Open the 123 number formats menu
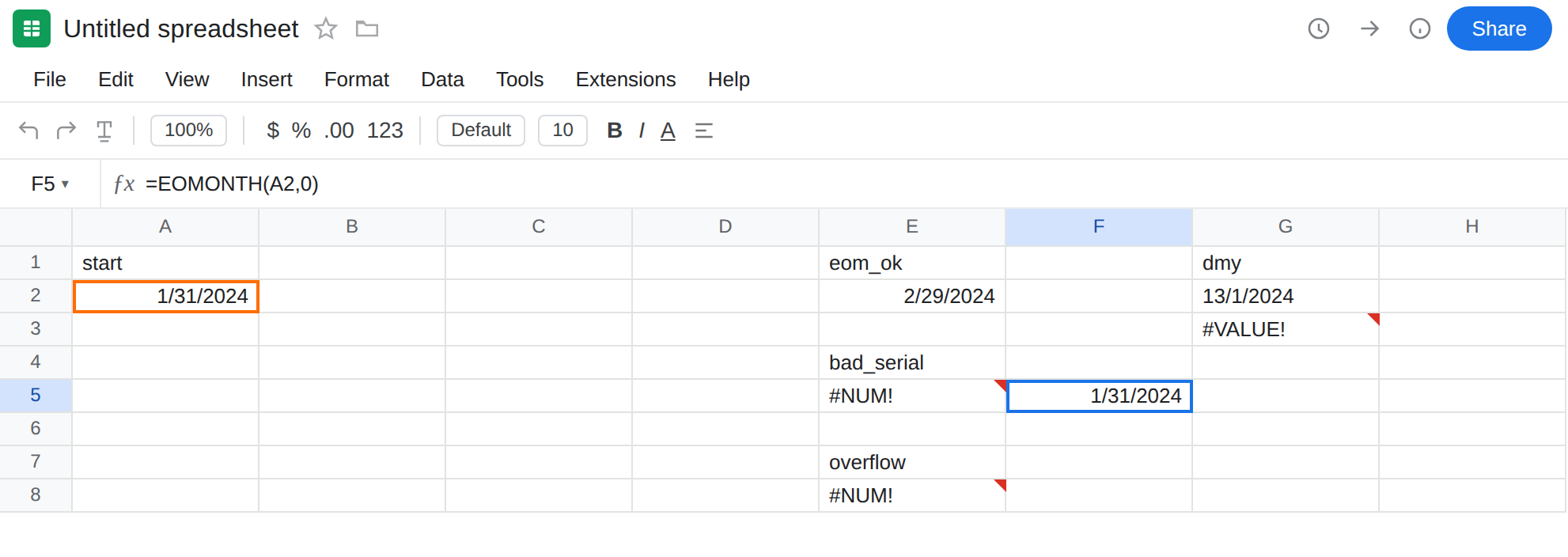The width and height of the screenshot is (1568, 557). tap(385, 131)
